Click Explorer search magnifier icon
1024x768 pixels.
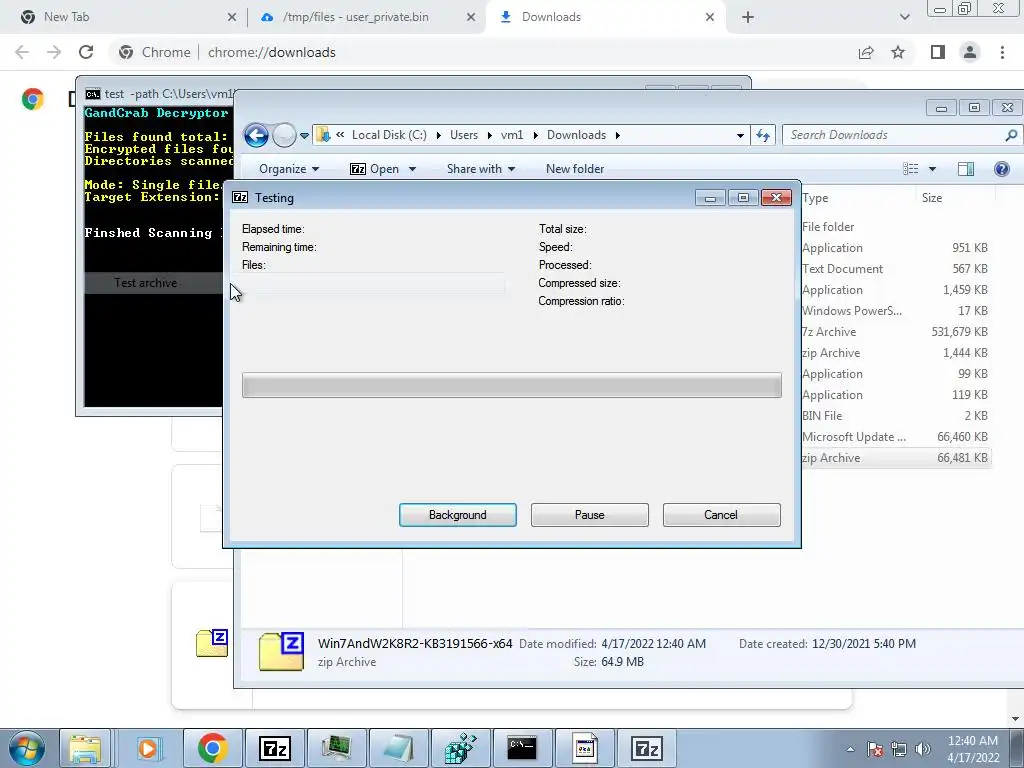tap(1011, 135)
